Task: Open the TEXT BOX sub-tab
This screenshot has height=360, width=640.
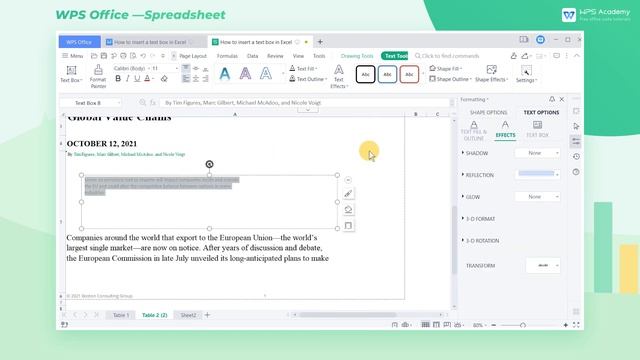Action: pyautogui.click(x=537, y=130)
